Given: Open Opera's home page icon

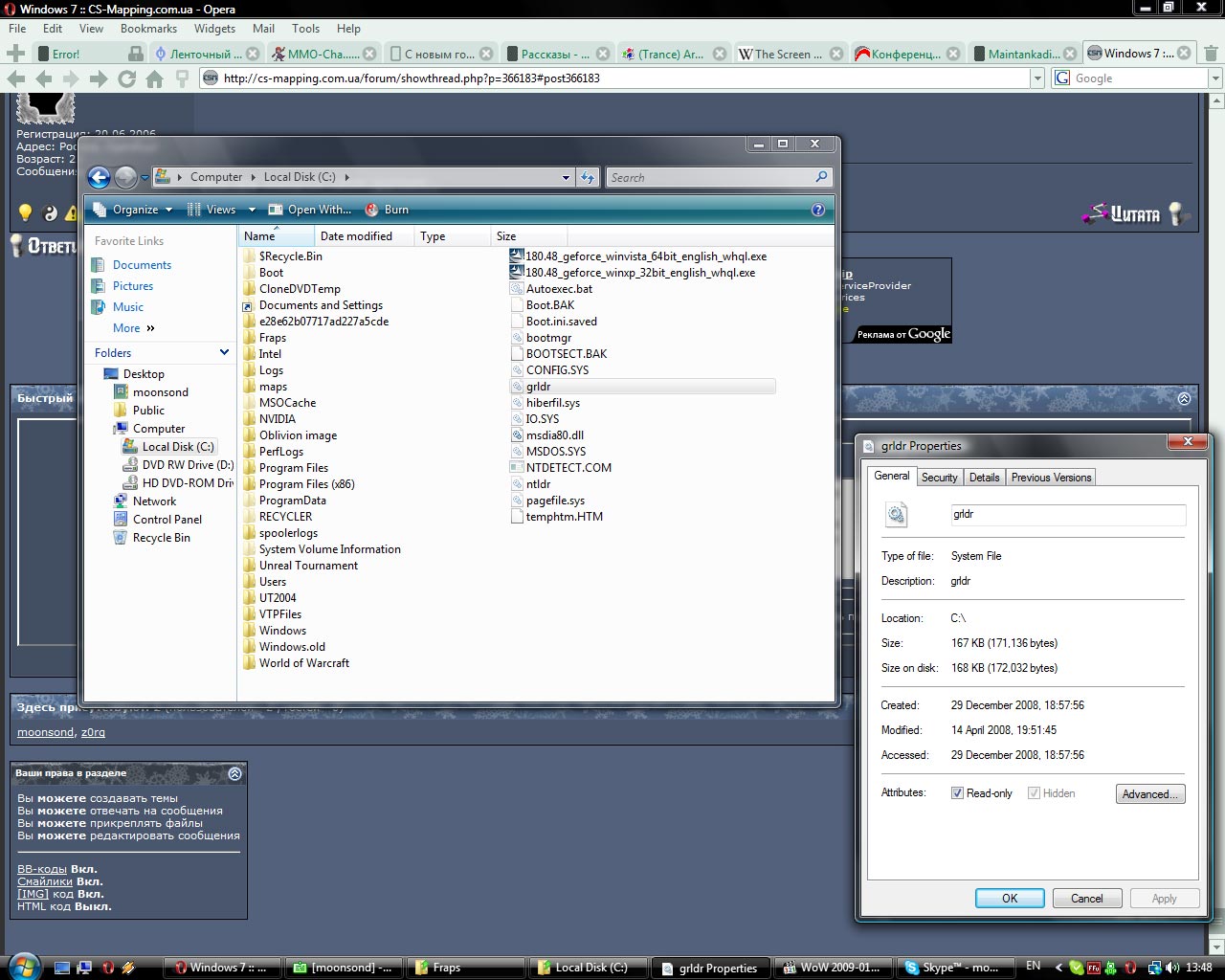Looking at the screenshot, I should point(154,78).
